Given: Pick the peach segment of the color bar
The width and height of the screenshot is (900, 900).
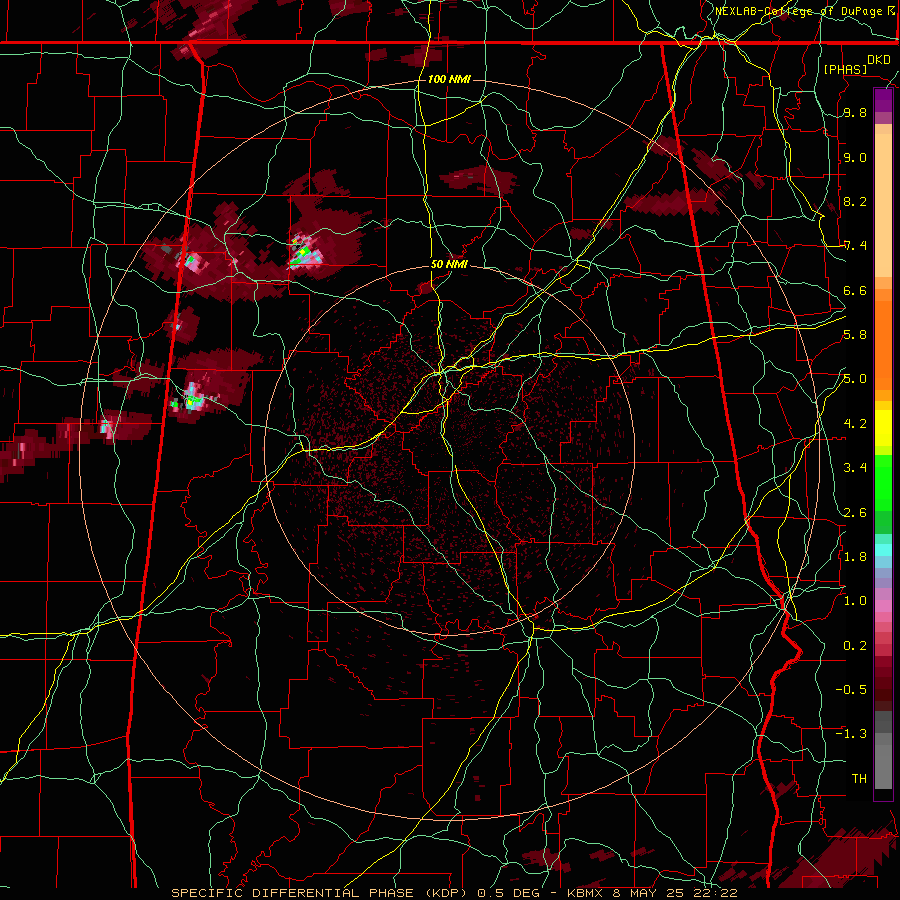Looking at the screenshot, I should point(883,201).
